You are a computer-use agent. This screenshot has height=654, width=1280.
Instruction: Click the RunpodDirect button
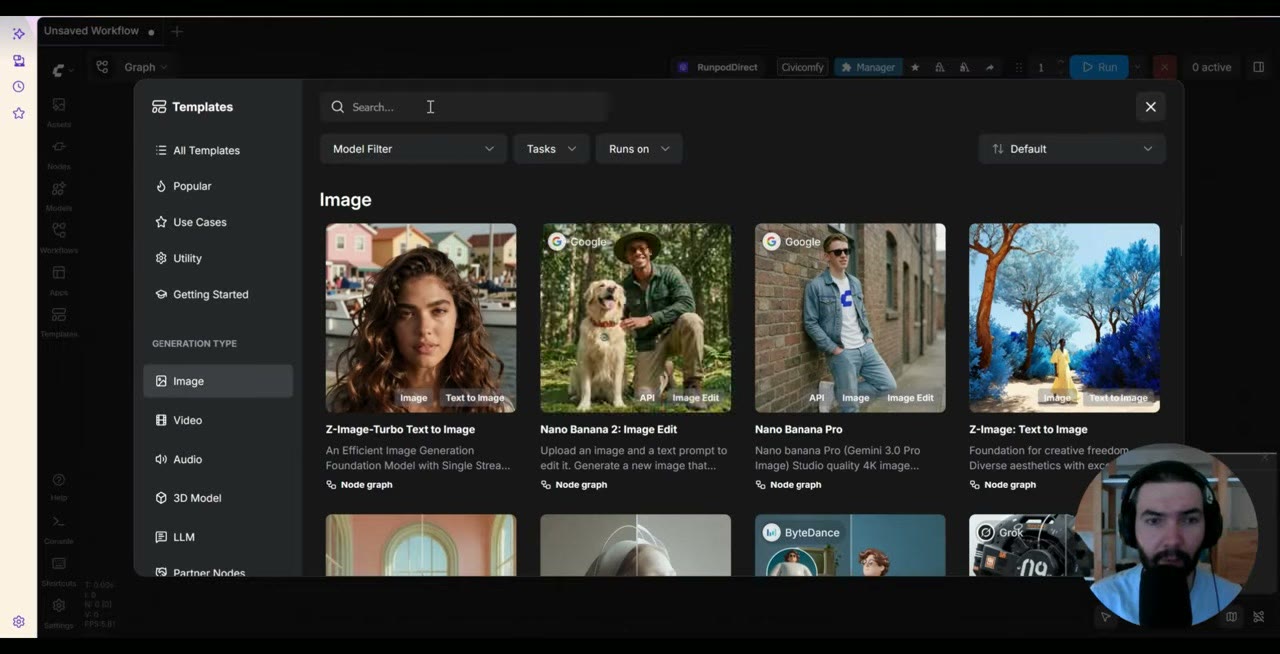(719, 67)
